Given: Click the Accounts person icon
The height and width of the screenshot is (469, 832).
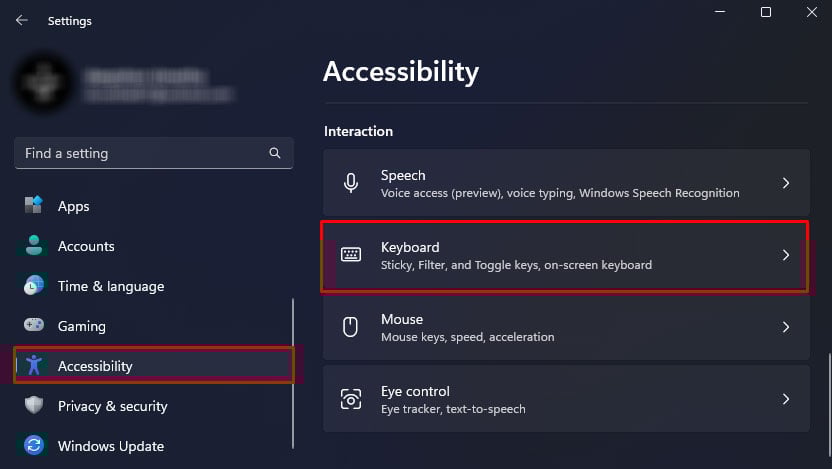Looking at the screenshot, I should coord(34,246).
